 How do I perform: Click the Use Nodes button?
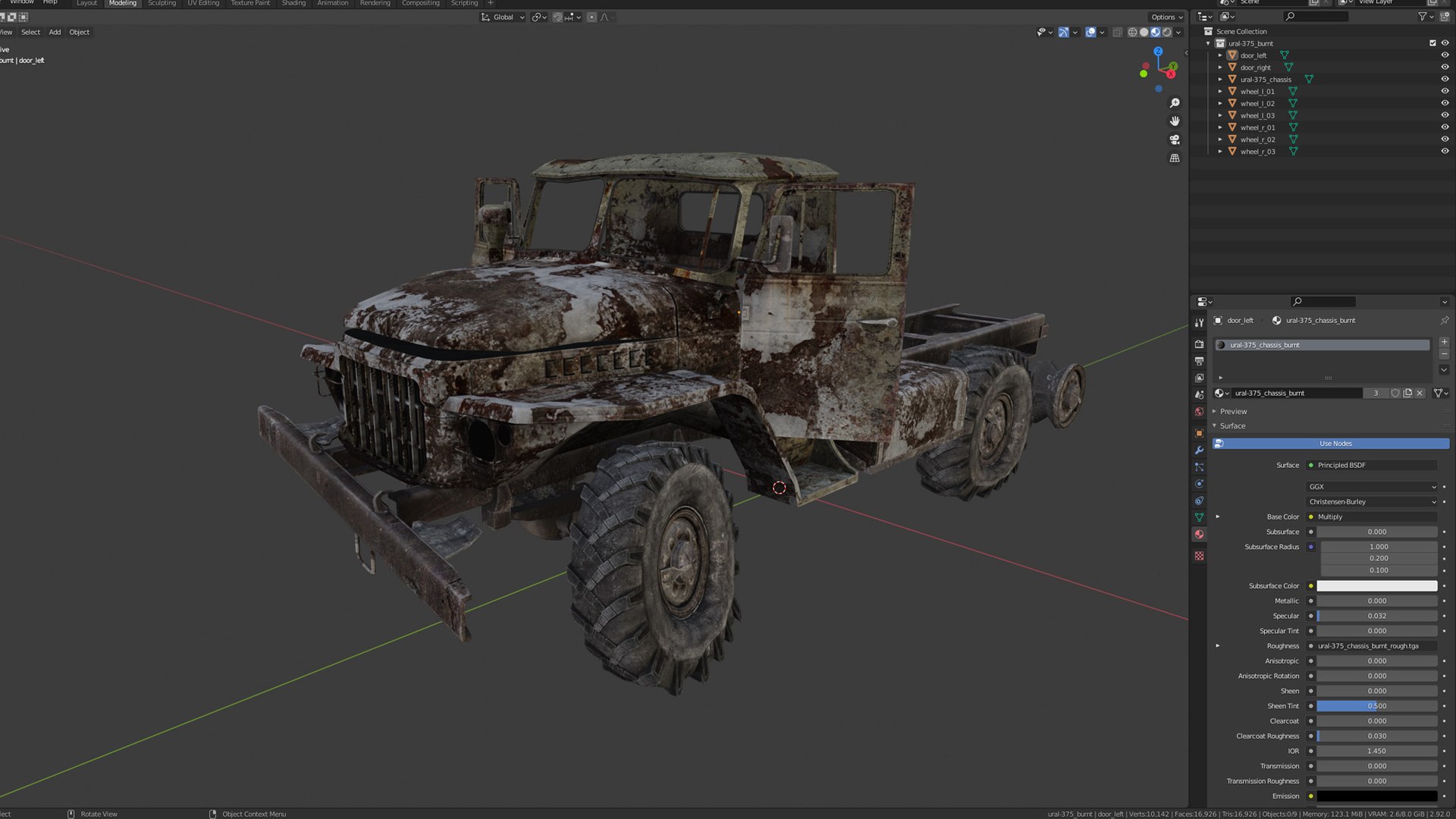click(x=1331, y=444)
